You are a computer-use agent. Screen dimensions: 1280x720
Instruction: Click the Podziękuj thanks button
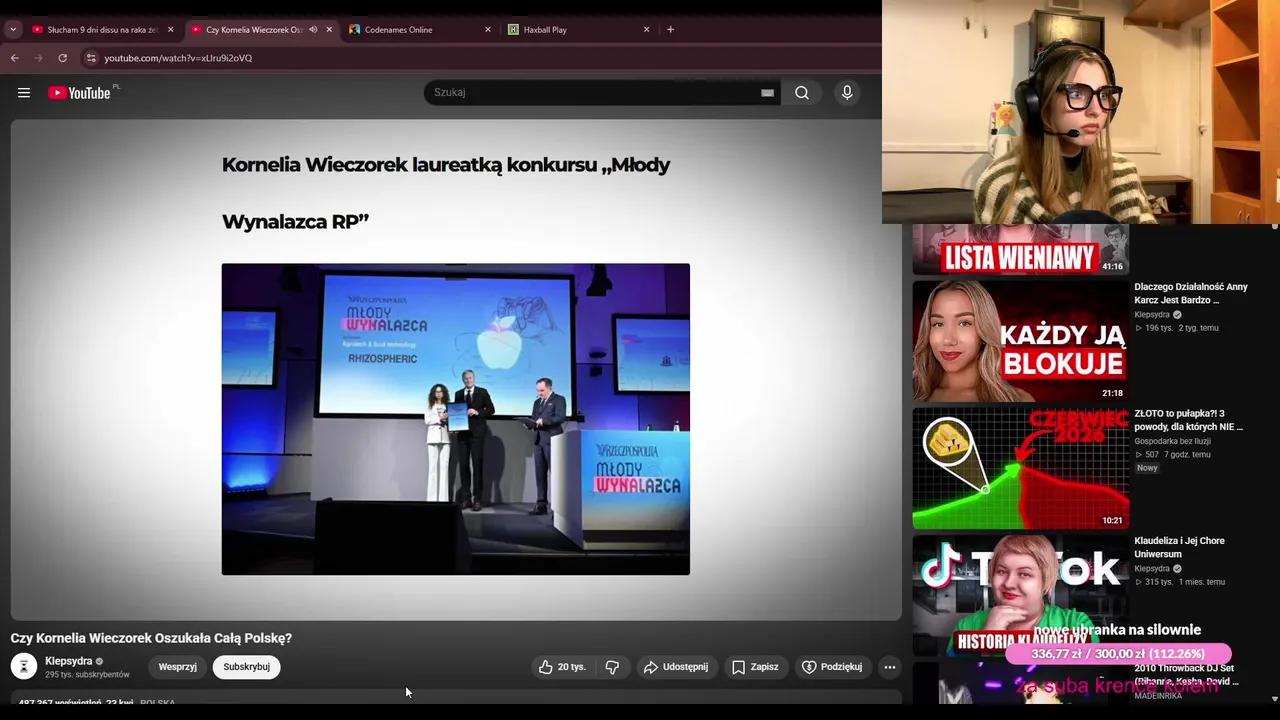coord(832,667)
